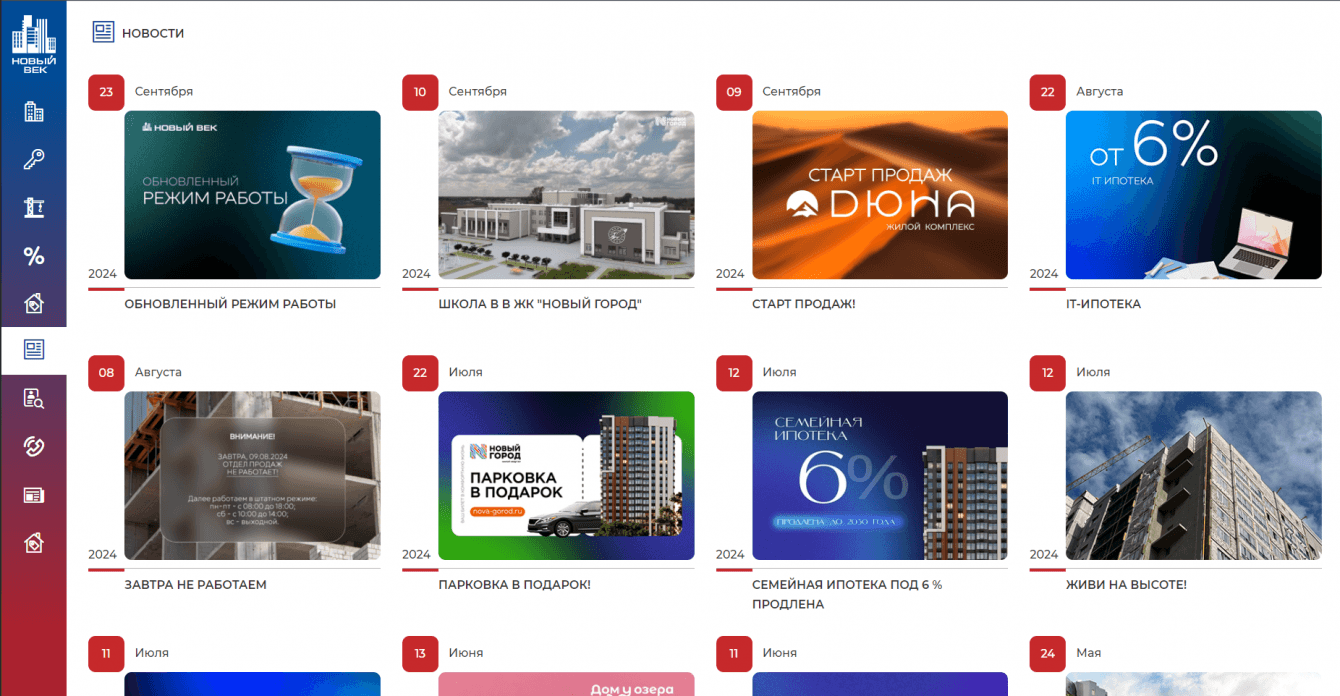Click the red 24 Мая date badge

pyautogui.click(x=1048, y=654)
